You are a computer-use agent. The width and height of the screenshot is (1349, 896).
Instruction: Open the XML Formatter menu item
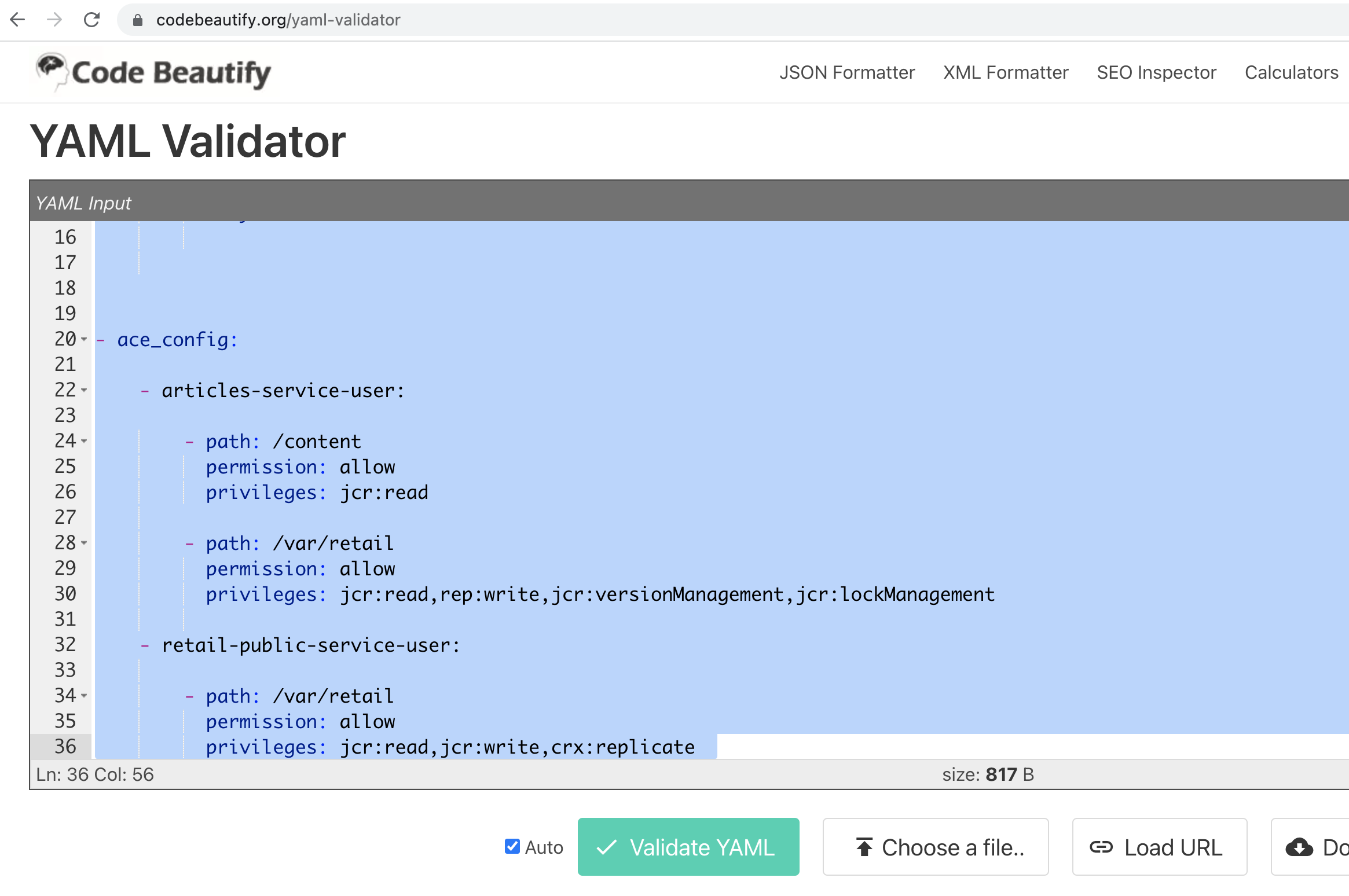1006,72
